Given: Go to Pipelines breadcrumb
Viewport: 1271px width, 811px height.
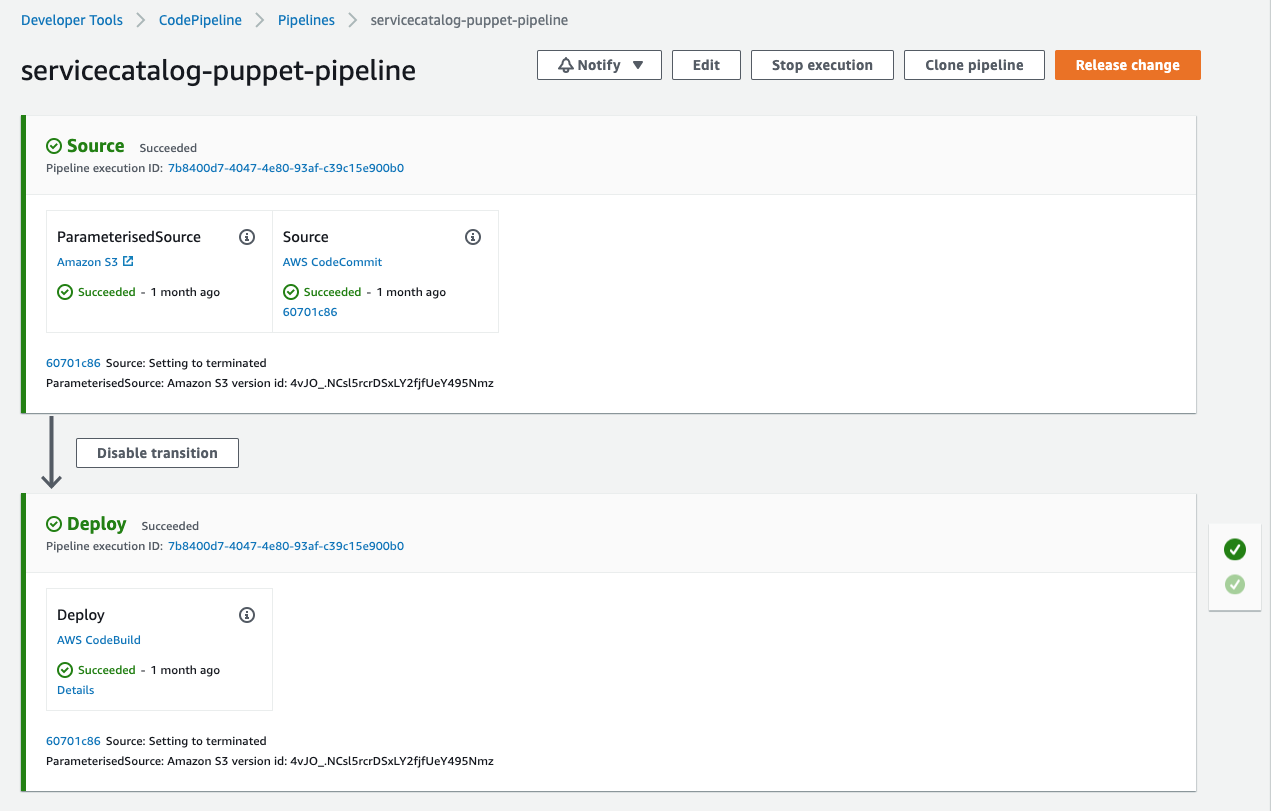Looking at the screenshot, I should click(x=306, y=20).
